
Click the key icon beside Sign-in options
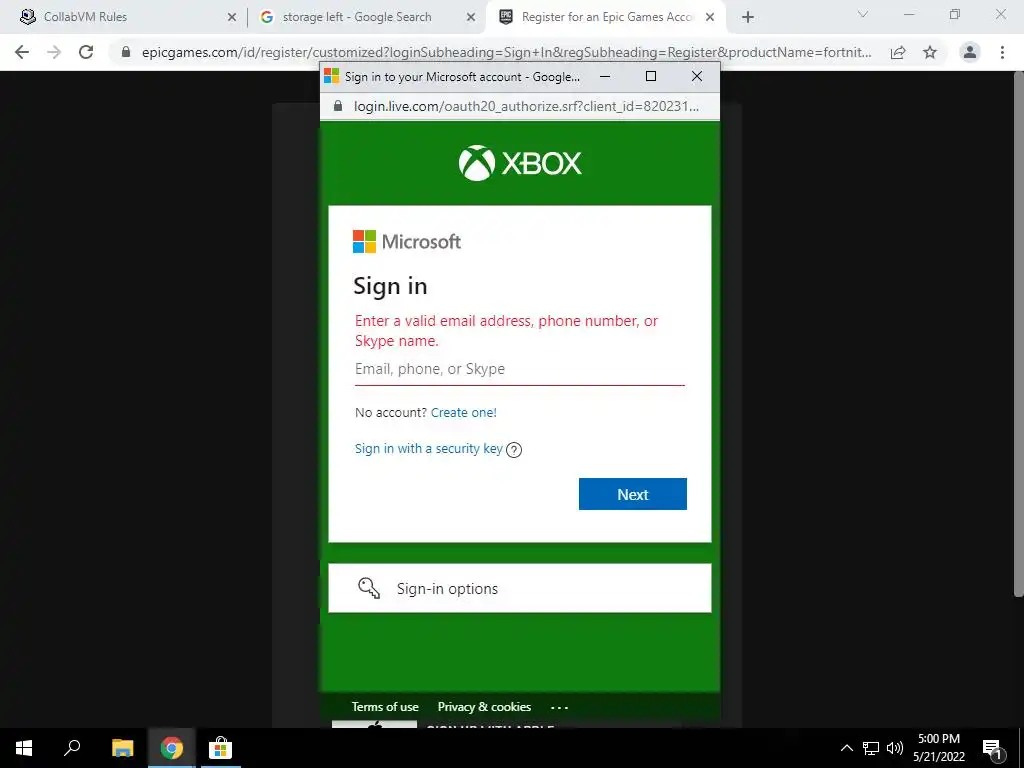click(x=369, y=588)
